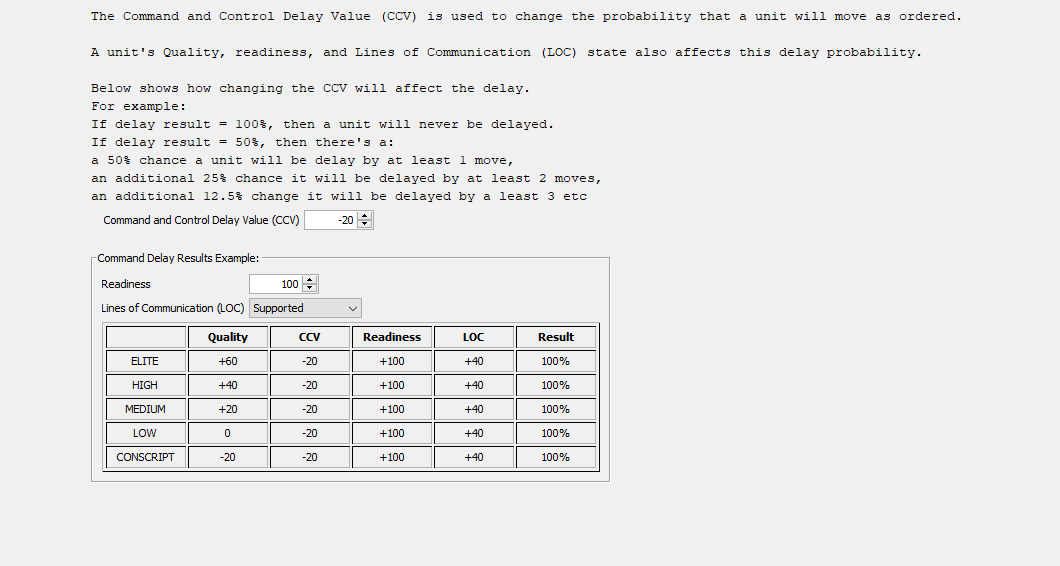Image resolution: width=1060 pixels, height=566 pixels.
Task: Click the HIGH row label
Action: 145,385
